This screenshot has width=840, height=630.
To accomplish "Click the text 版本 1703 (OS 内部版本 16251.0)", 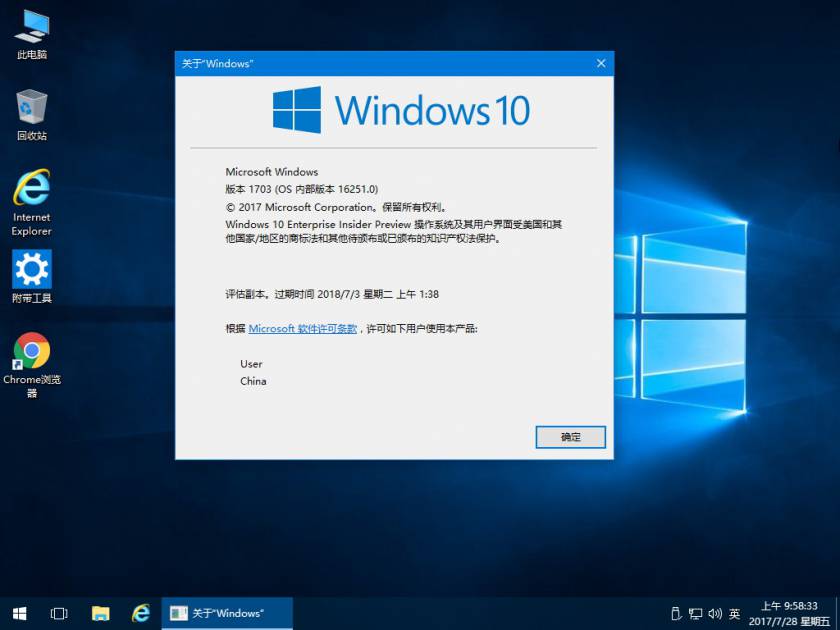I will (x=302, y=189).
